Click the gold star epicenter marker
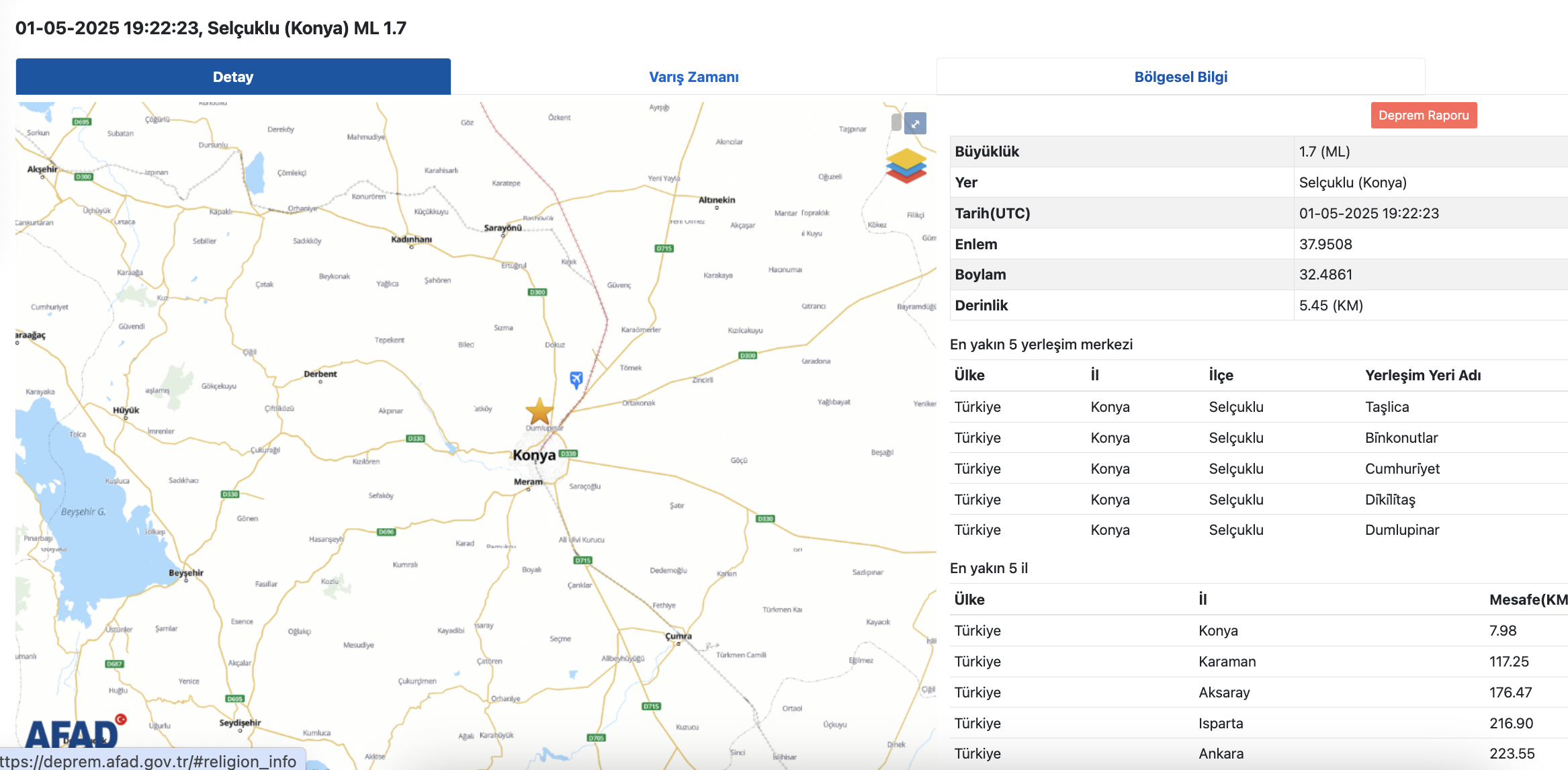 coord(539,411)
